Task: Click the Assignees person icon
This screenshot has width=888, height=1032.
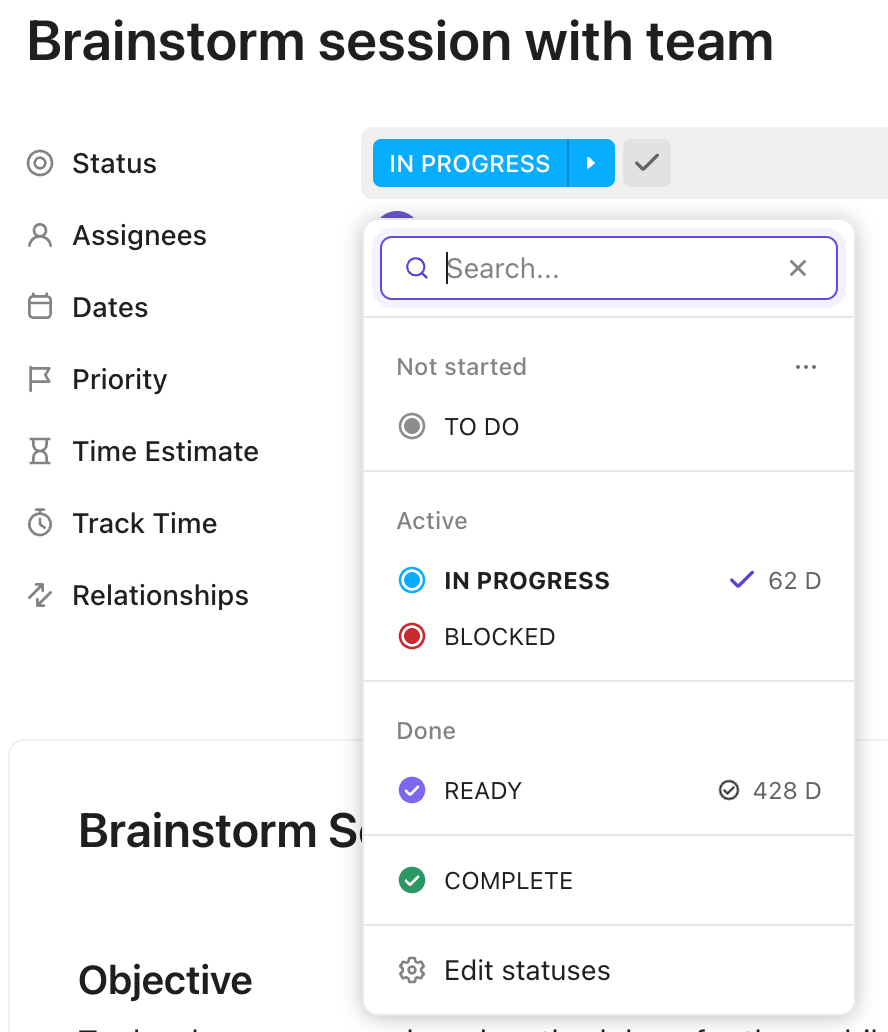Action: 40,235
